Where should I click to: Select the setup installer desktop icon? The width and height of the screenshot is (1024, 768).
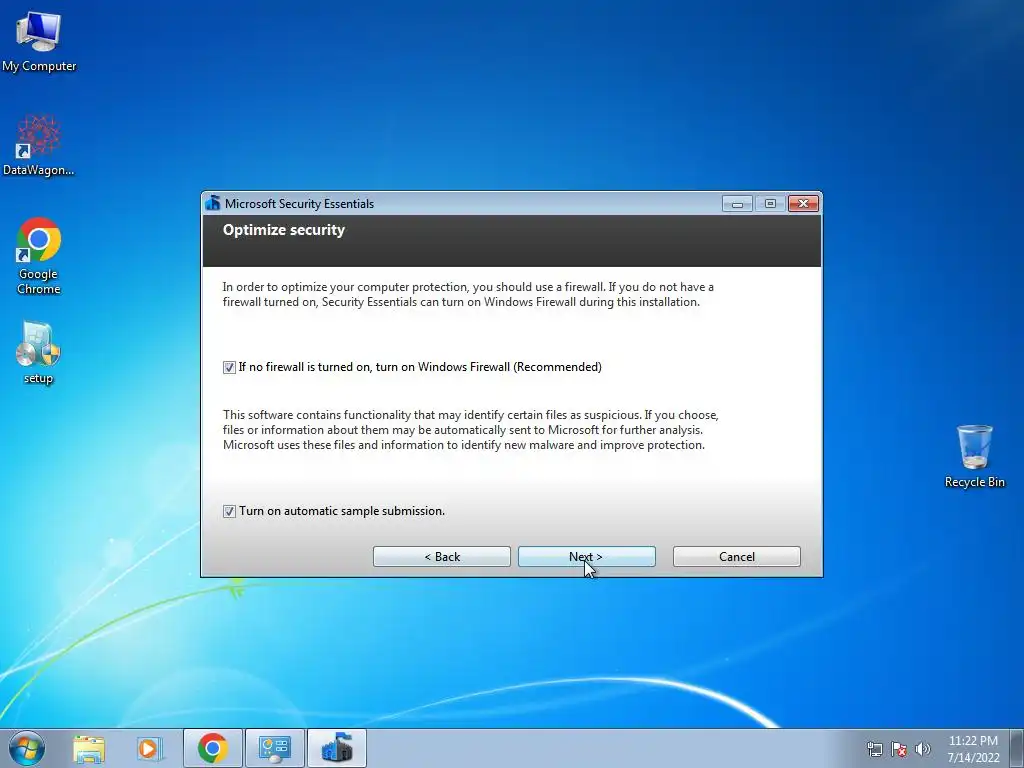[39, 353]
